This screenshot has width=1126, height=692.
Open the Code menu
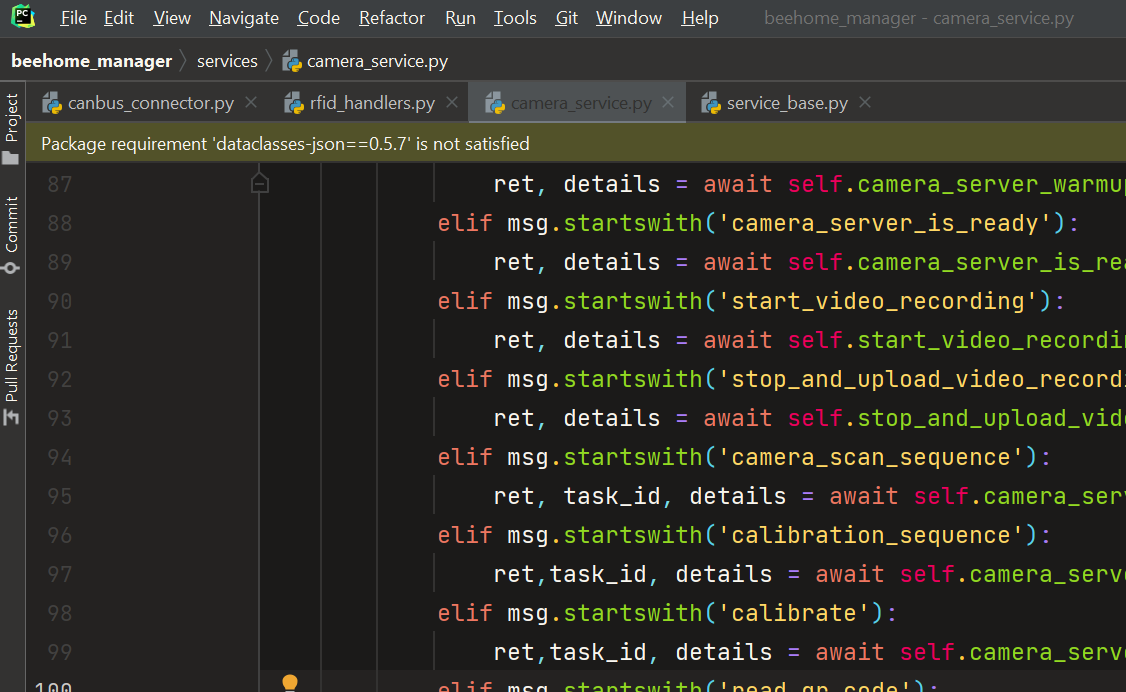click(x=318, y=18)
